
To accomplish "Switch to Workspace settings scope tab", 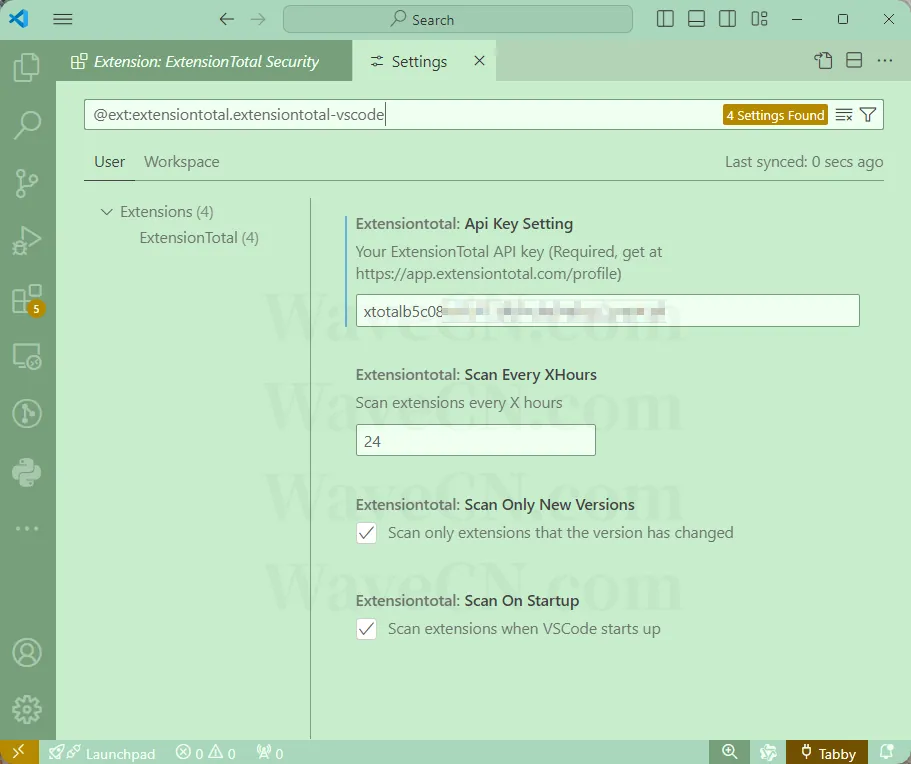I will [182, 162].
